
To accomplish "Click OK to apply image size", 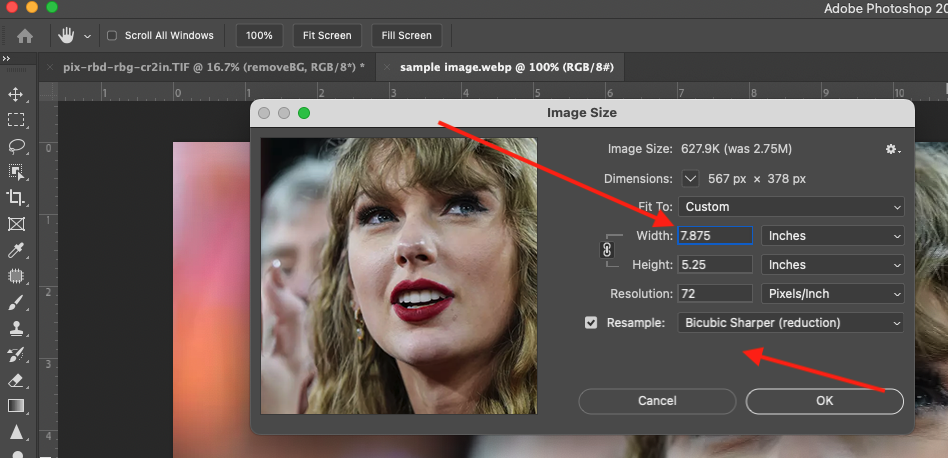I will pos(824,401).
